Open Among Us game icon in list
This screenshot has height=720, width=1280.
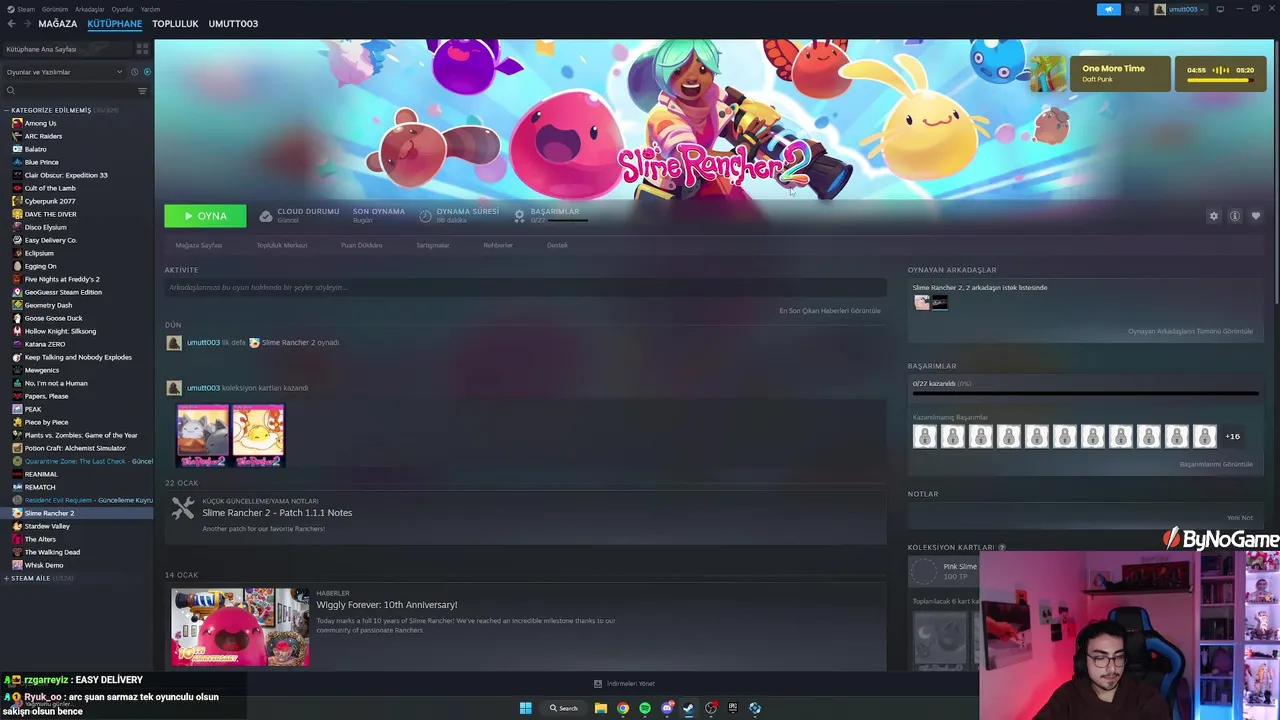click(x=17, y=123)
